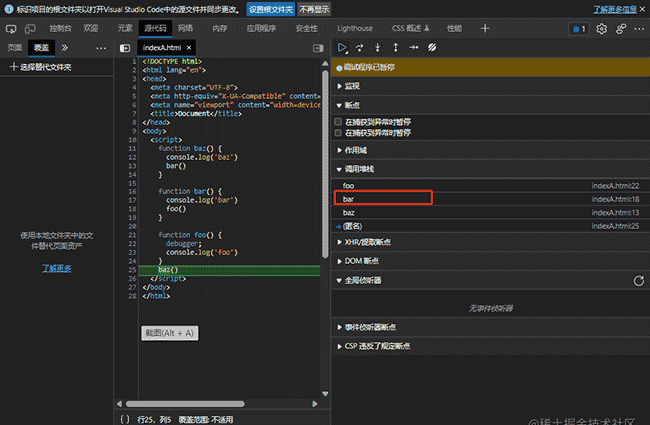650x425 pixels.
Task: Tick the exception checkbox directly above 作用域 header
Action: pyautogui.click(x=338, y=133)
